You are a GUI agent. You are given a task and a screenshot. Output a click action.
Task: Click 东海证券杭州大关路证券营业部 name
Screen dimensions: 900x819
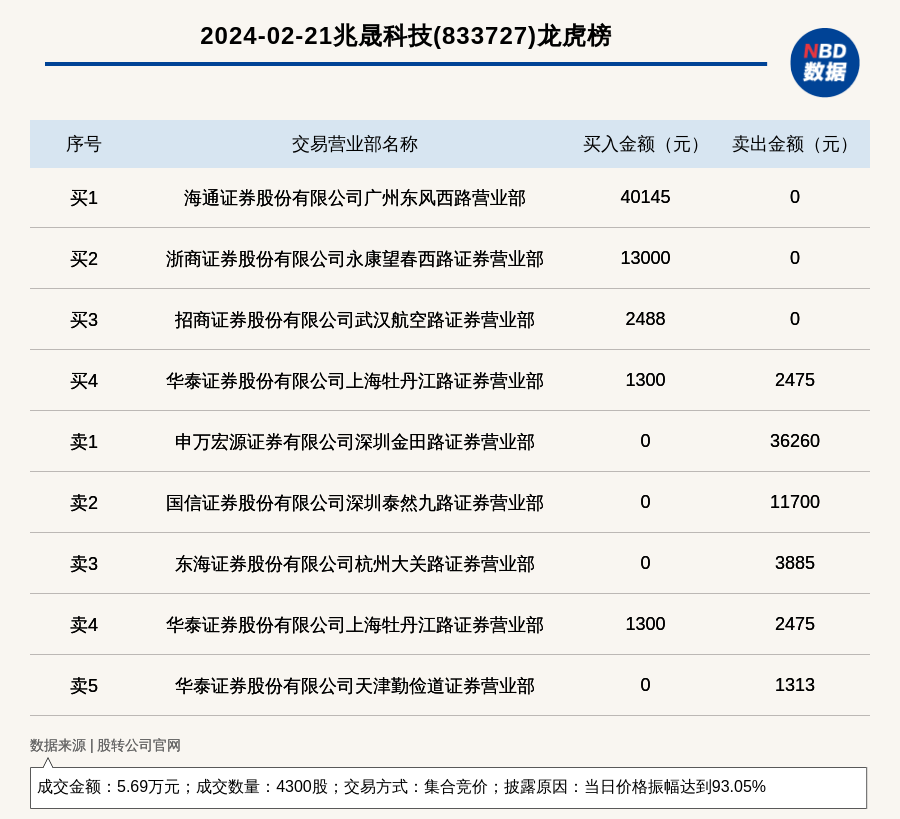coord(354,564)
